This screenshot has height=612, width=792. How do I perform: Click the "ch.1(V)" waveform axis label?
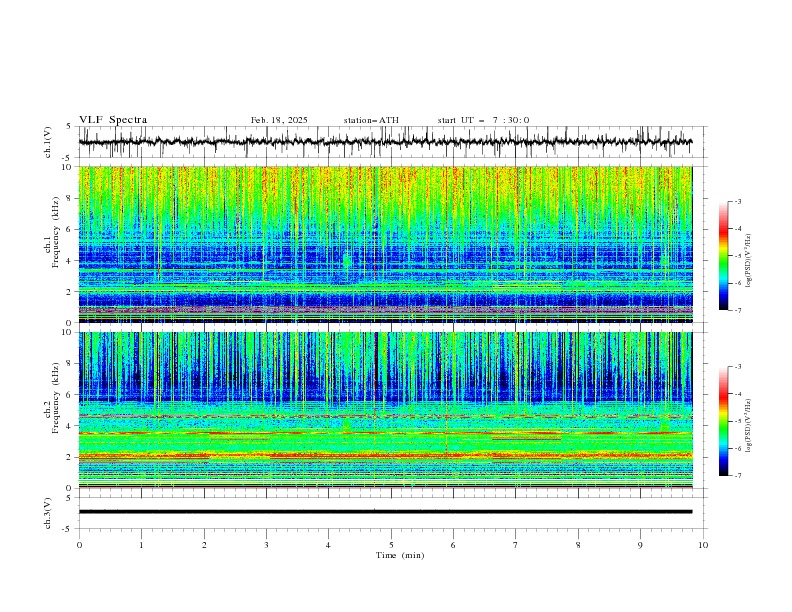(48, 142)
